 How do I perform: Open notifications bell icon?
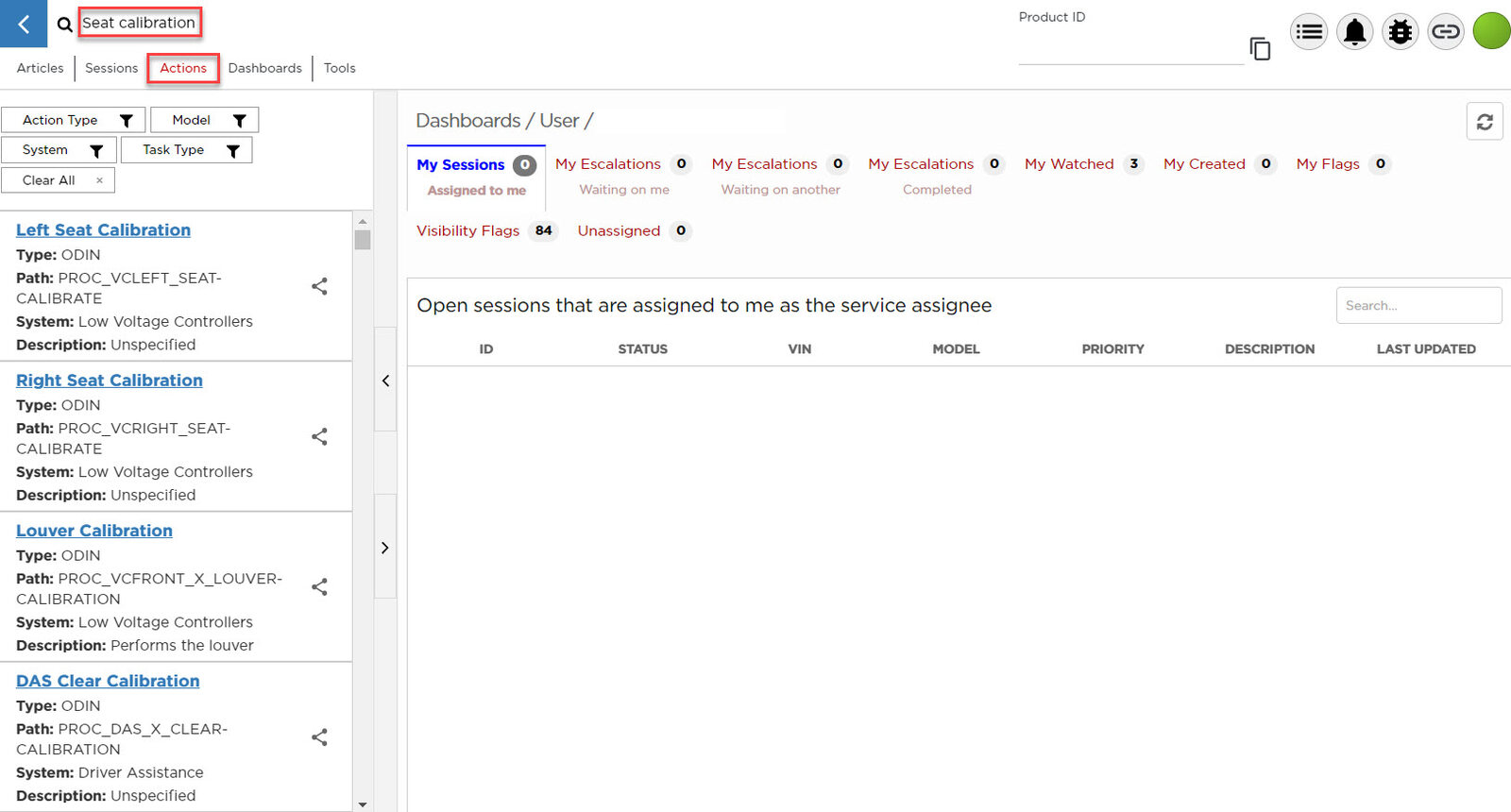pyautogui.click(x=1354, y=32)
